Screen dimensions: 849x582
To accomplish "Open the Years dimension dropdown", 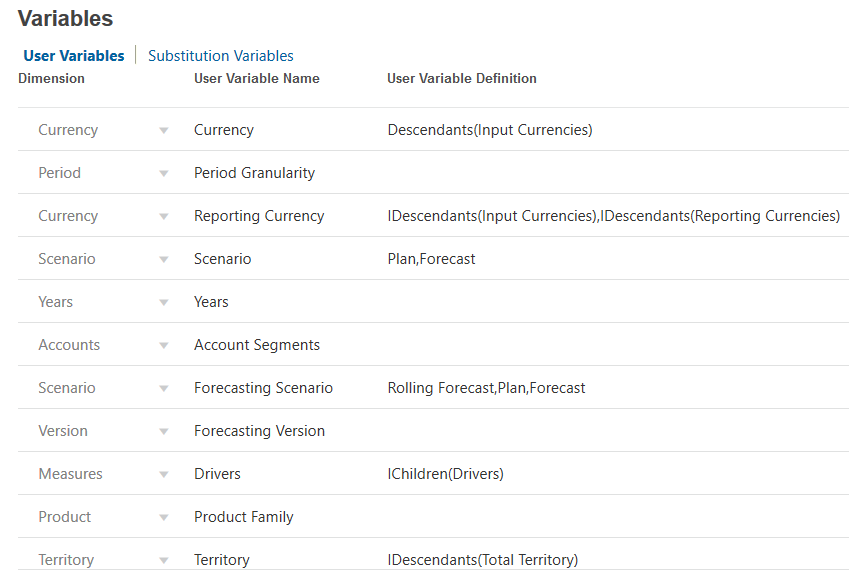I will coord(163,301).
